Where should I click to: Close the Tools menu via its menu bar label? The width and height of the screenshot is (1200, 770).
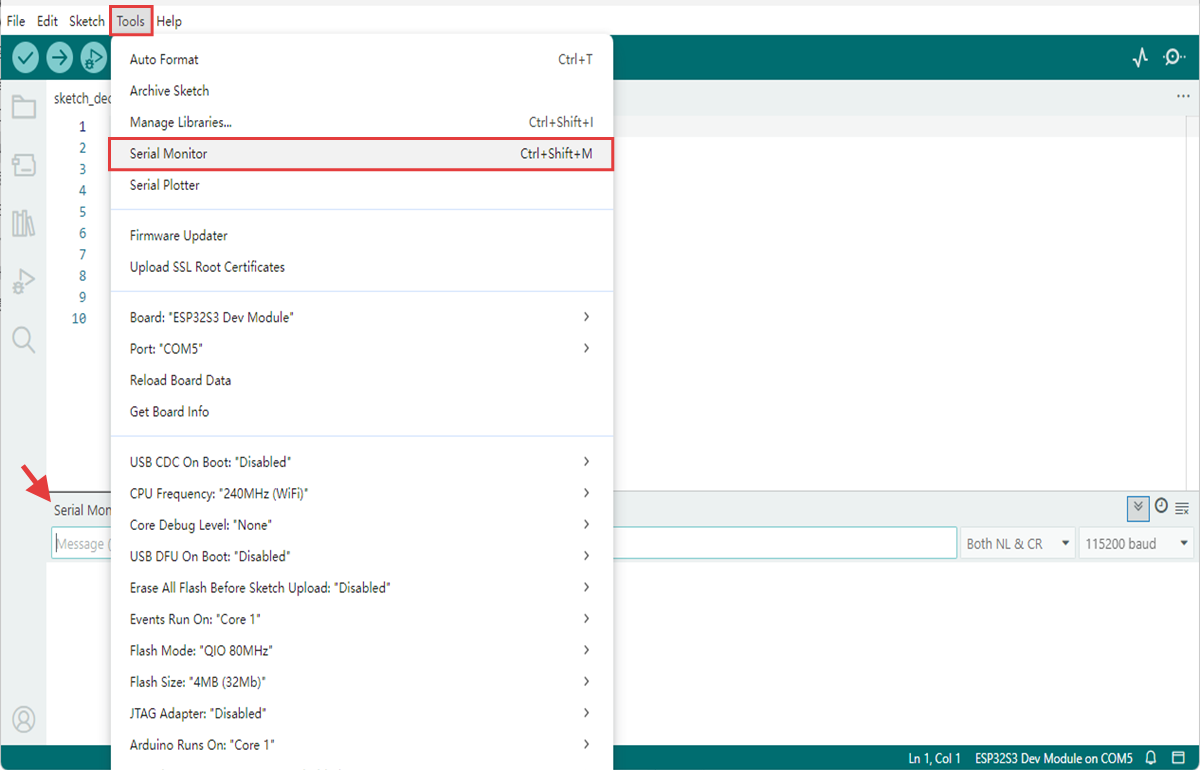click(131, 21)
